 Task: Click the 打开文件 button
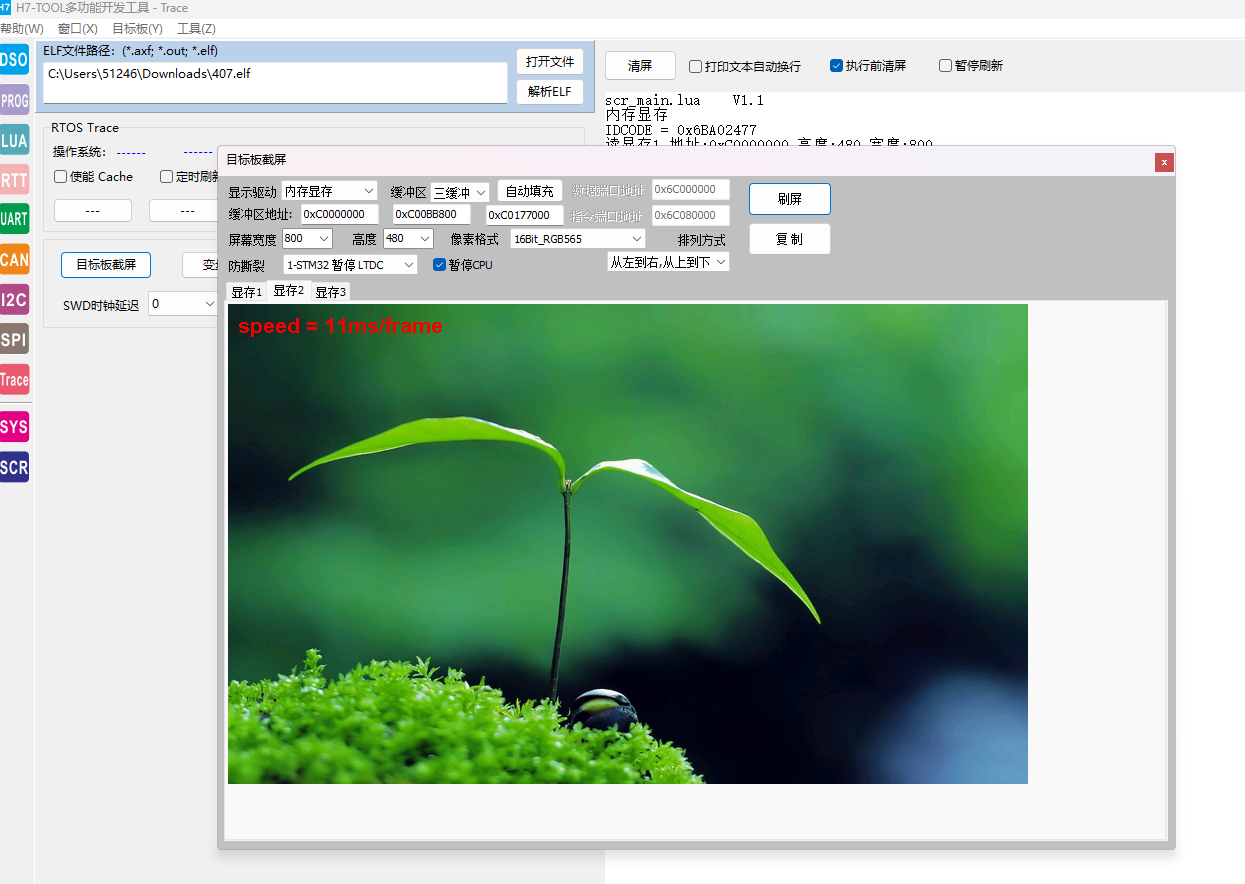click(550, 62)
